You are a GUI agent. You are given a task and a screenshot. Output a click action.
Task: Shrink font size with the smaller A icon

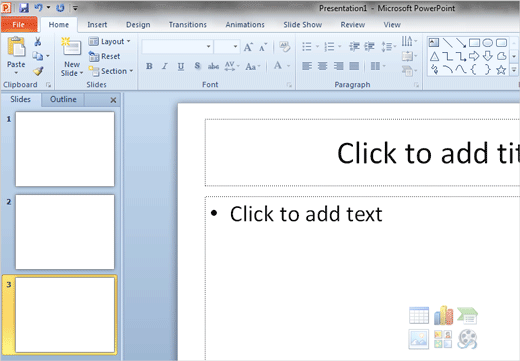pos(263,47)
